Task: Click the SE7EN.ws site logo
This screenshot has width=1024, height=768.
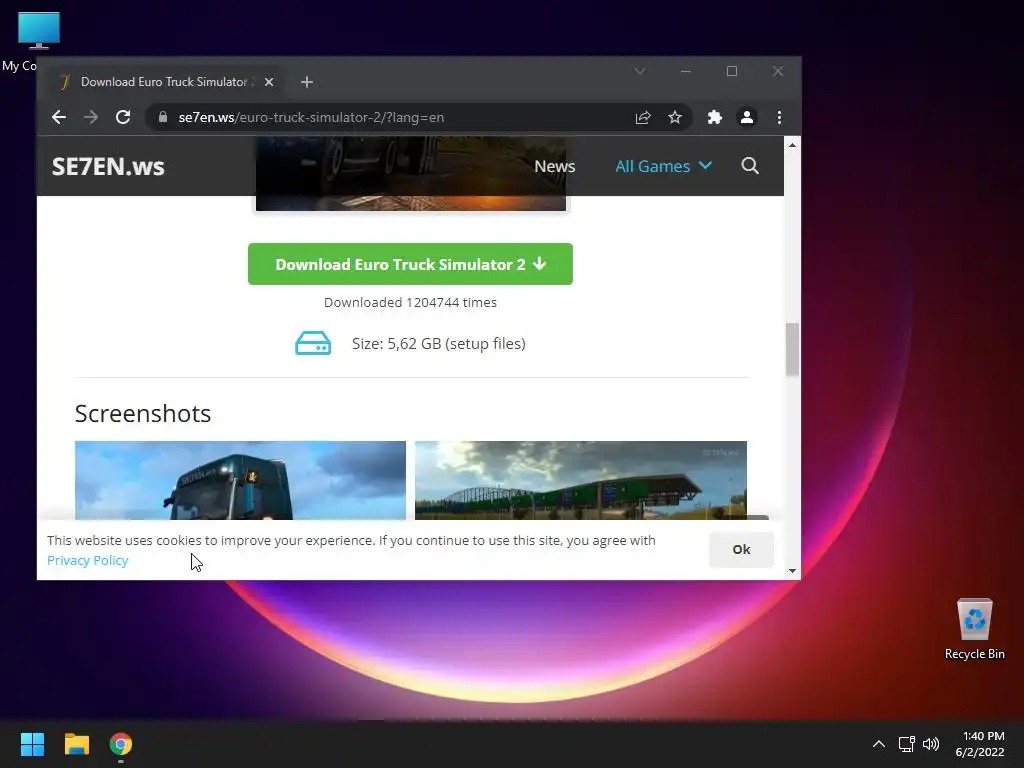Action: pos(108,166)
